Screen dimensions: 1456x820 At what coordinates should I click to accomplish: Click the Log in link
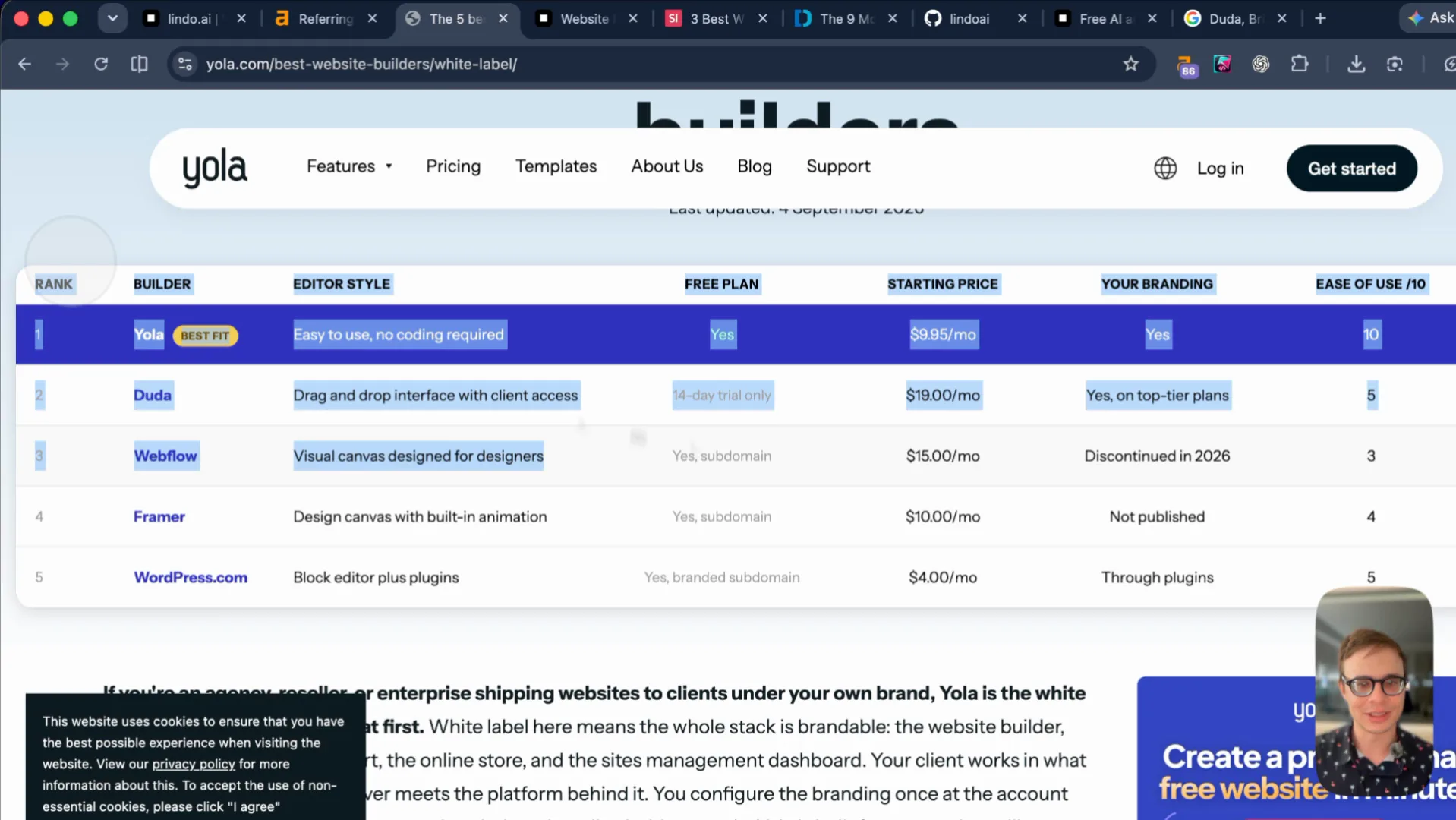point(1220,169)
